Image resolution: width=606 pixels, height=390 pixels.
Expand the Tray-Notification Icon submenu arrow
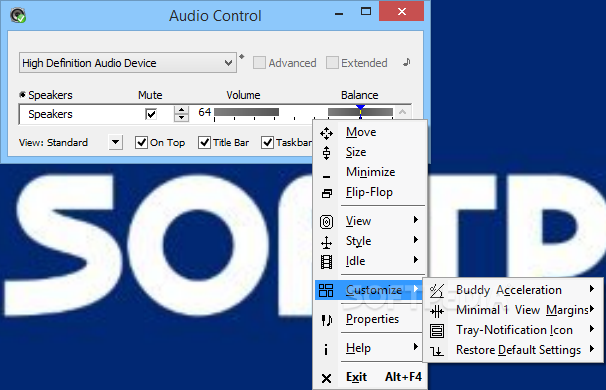coord(592,329)
